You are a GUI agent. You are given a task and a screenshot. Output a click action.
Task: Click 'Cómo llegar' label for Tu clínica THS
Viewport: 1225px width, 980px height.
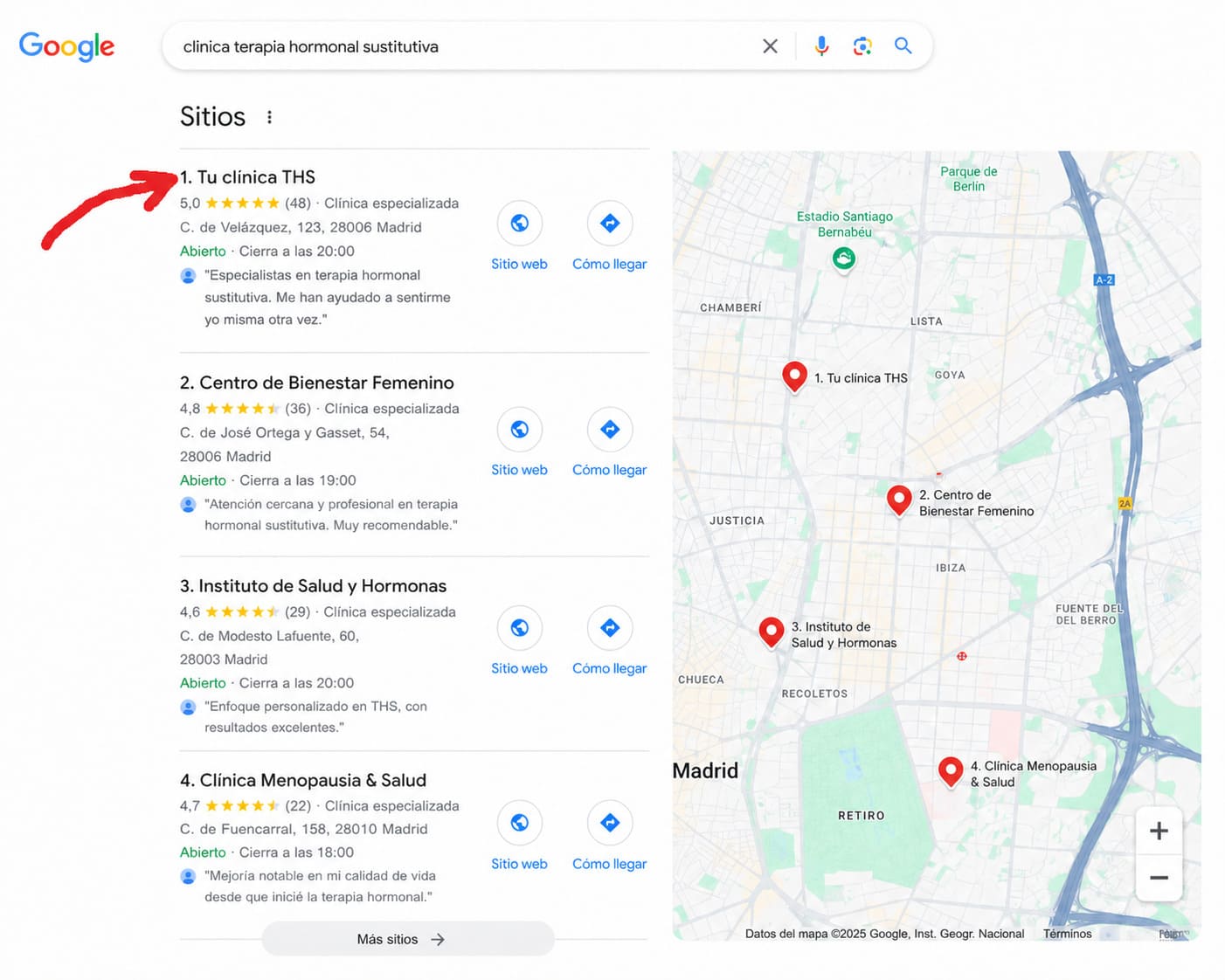(610, 264)
